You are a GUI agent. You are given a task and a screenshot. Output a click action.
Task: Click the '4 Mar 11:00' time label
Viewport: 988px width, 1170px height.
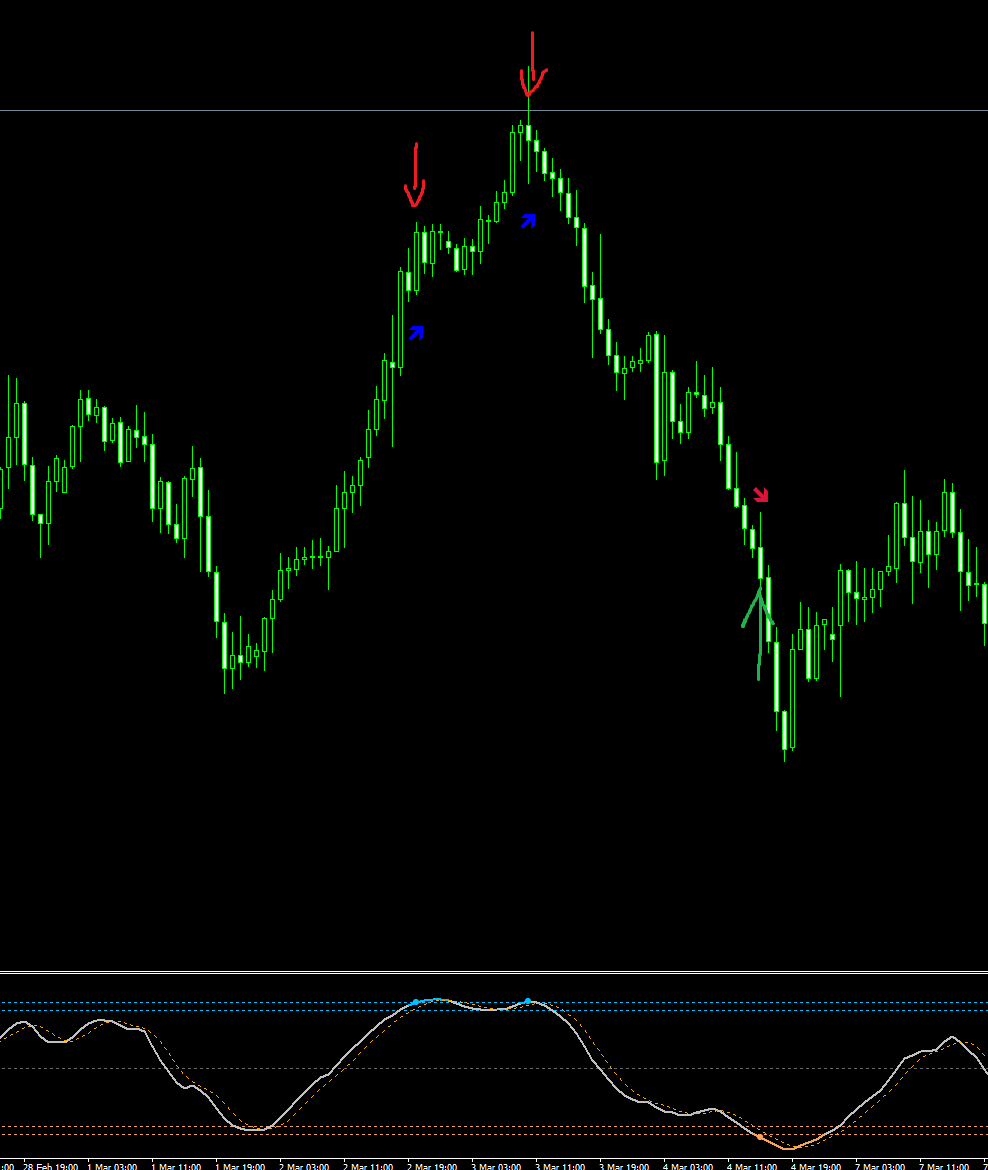tap(752, 1166)
